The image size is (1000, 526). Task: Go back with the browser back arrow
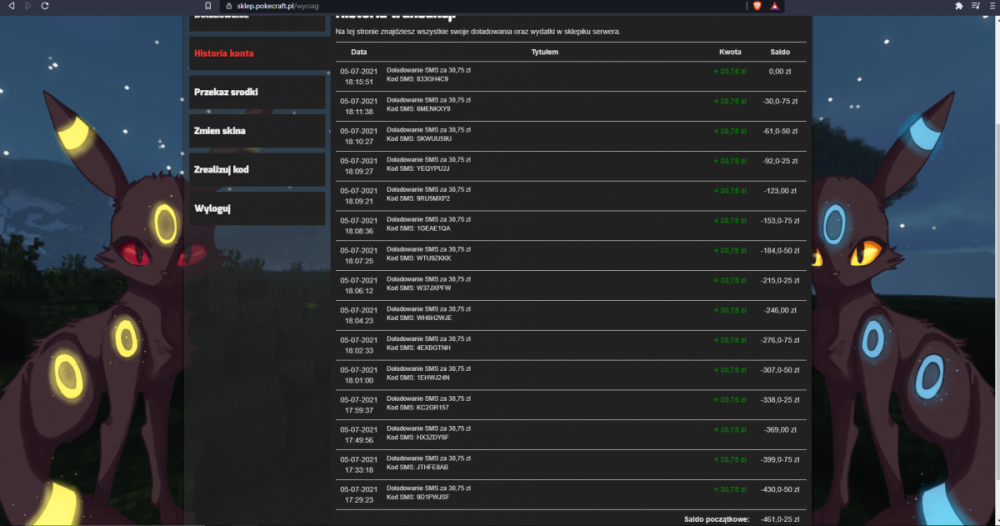coord(11,6)
